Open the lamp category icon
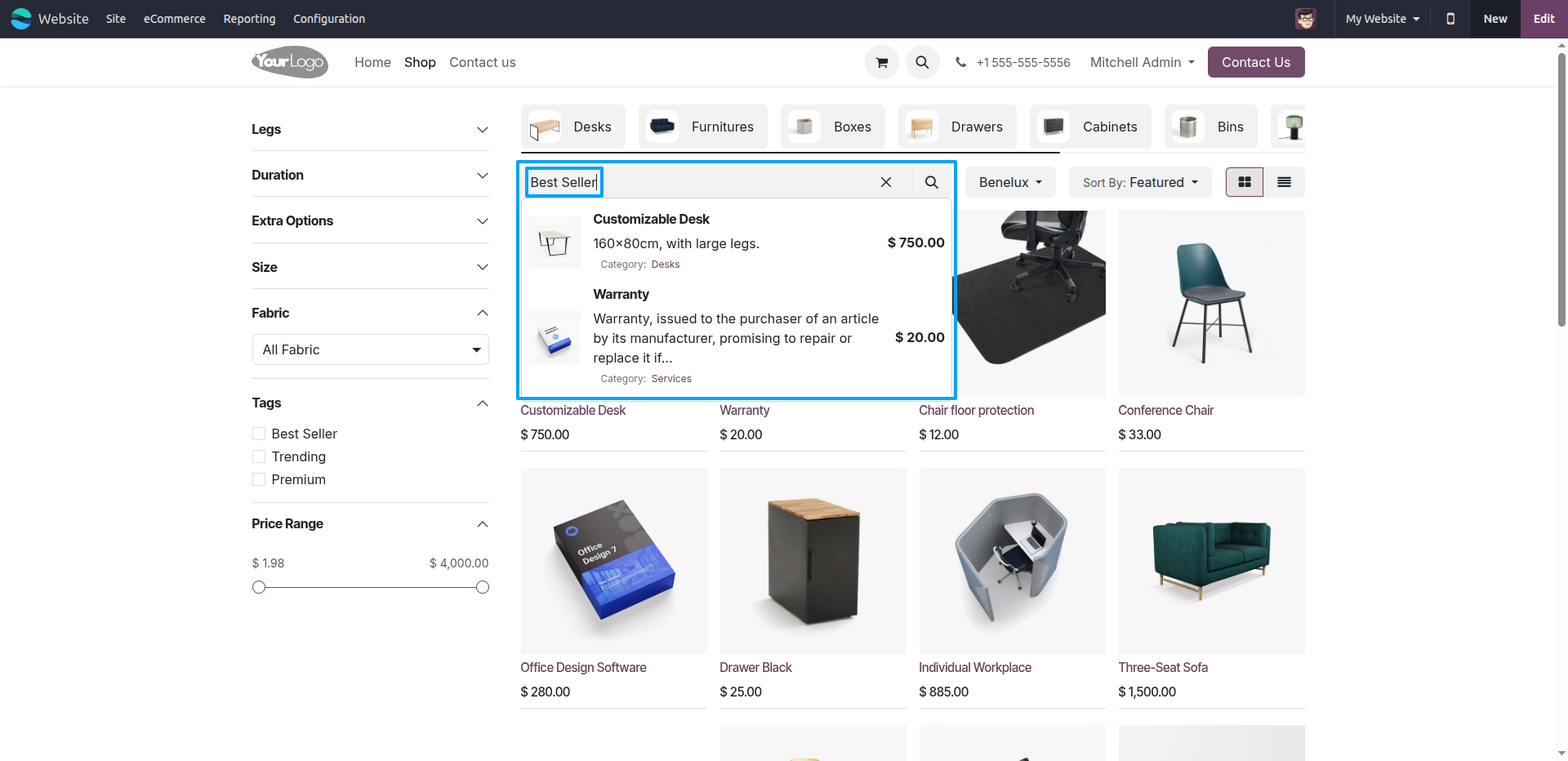The image size is (1568, 761). click(x=1293, y=127)
